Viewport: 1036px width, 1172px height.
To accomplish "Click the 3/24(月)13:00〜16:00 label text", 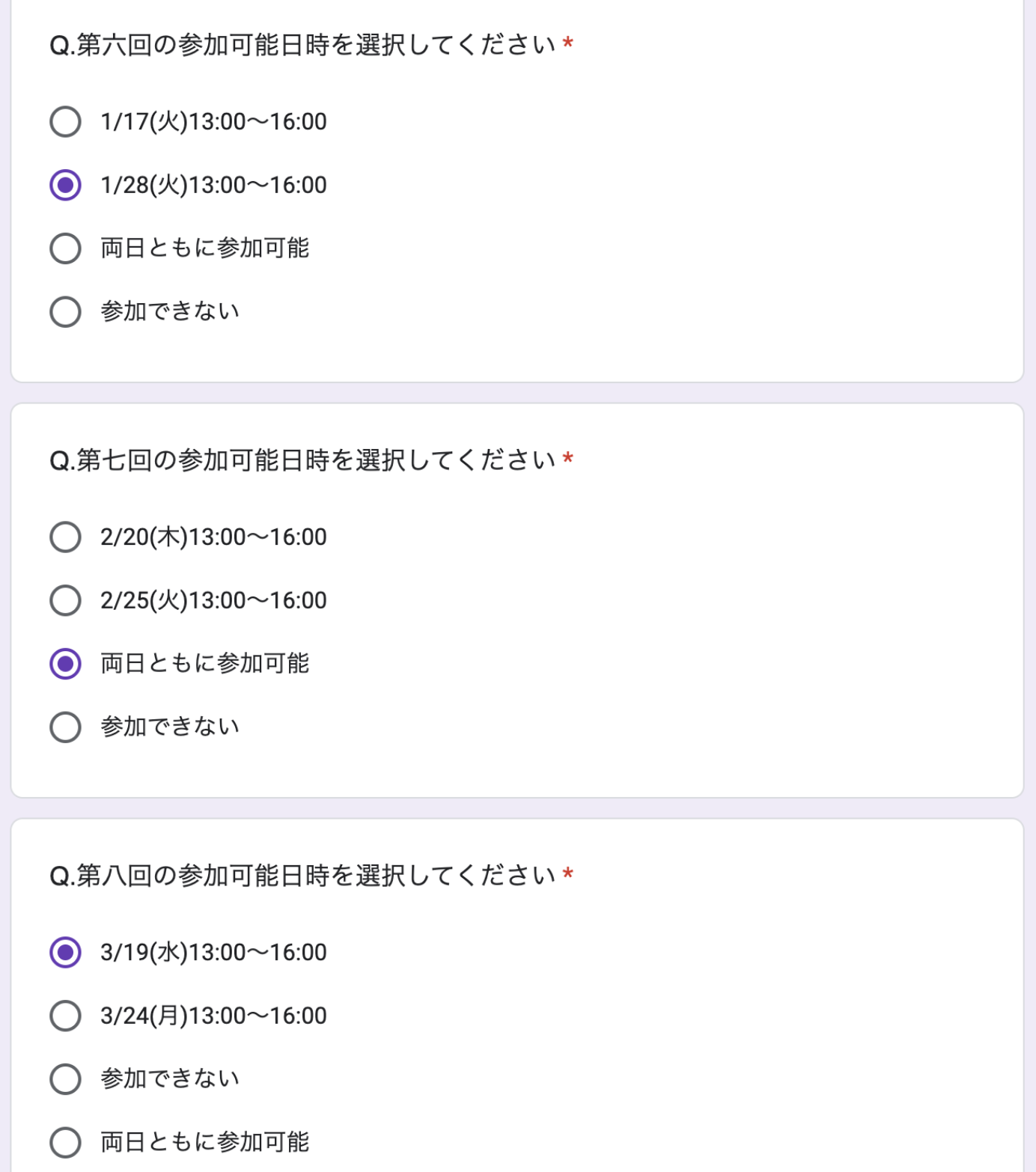I will pyautogui.click(x=213, y=1016).
